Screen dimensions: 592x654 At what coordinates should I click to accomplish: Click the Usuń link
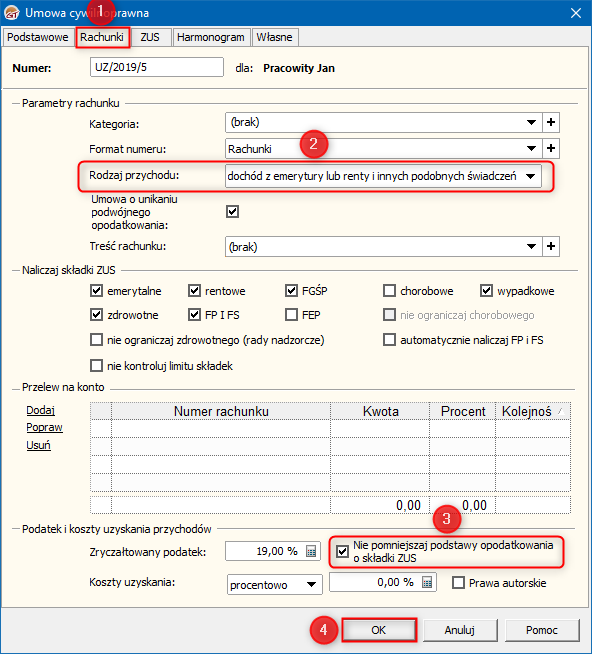coord(38,445)
